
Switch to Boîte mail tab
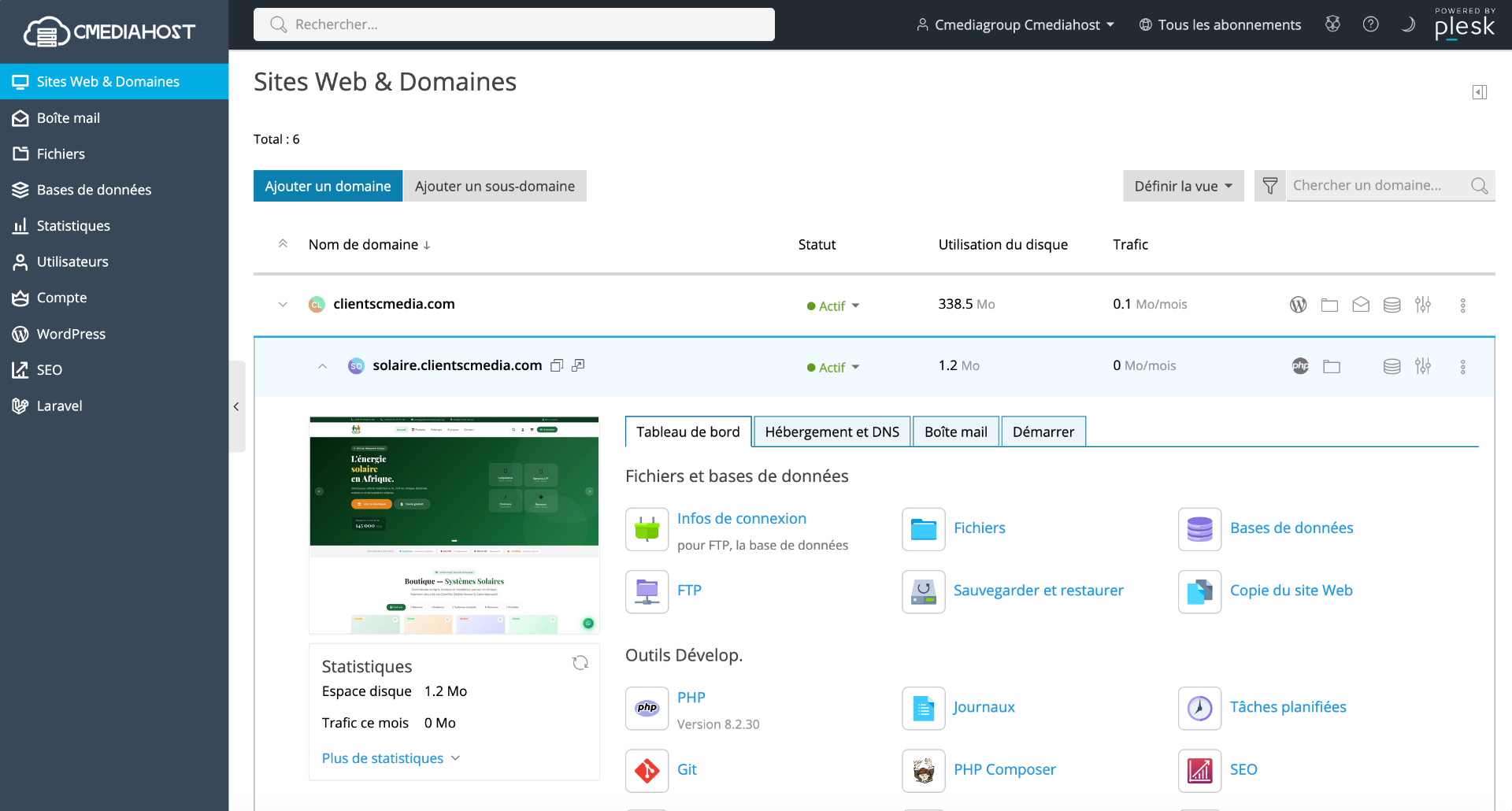tap(955, 431)
